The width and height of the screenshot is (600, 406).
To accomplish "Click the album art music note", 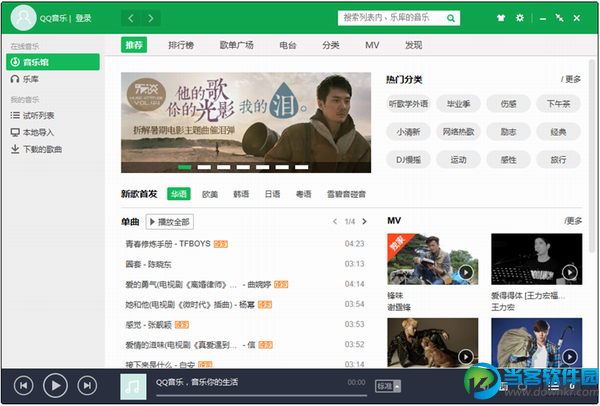I will (133, 386).
